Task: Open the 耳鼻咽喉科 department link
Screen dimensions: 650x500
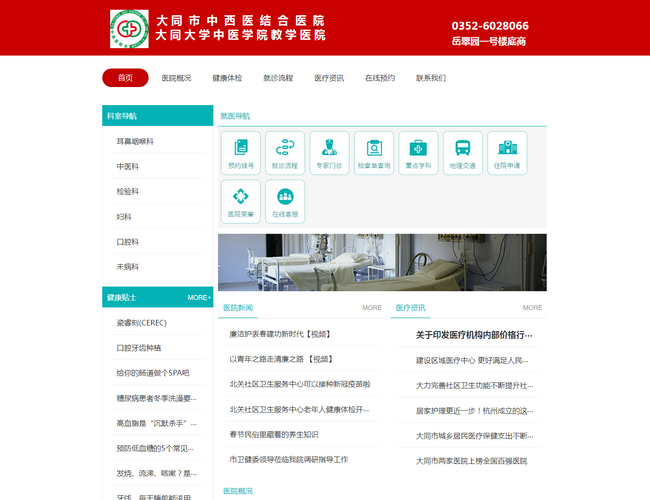Action: 135,142
